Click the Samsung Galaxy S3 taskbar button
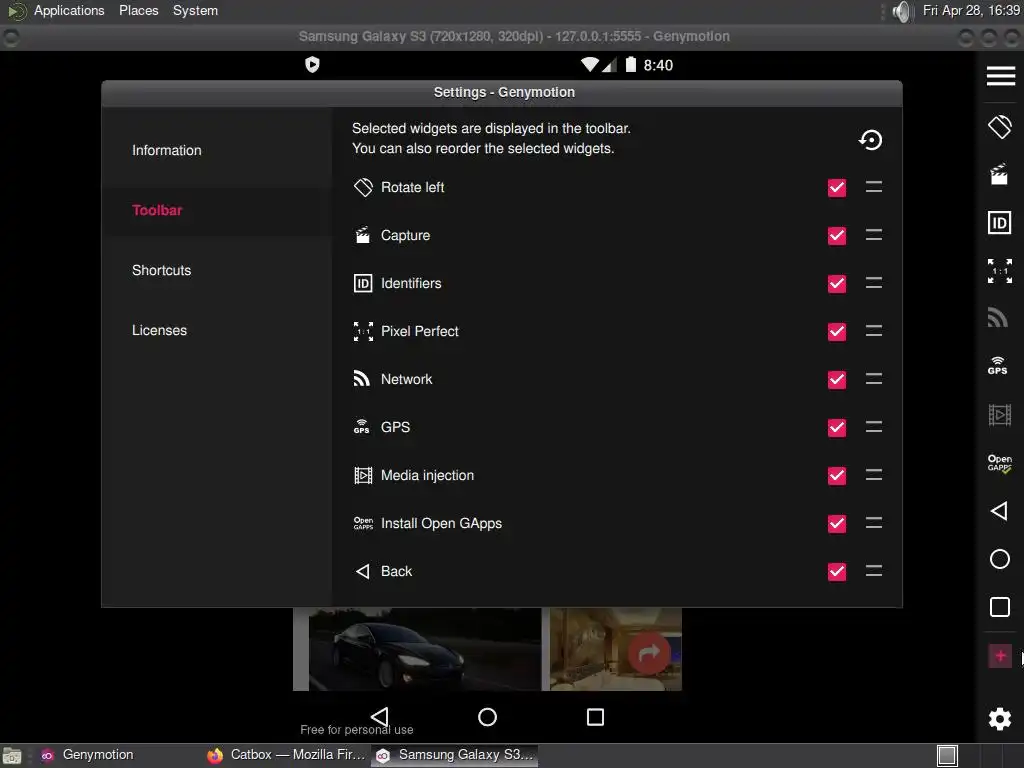 point(455,755)
